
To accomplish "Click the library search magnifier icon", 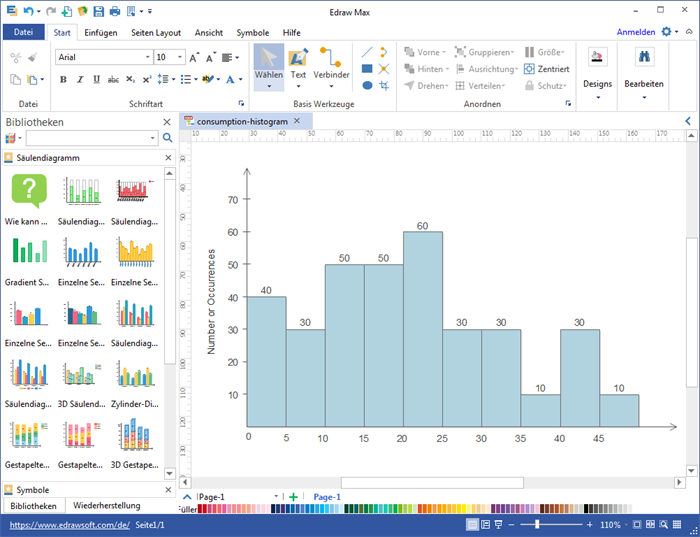I will click(167, 138).
